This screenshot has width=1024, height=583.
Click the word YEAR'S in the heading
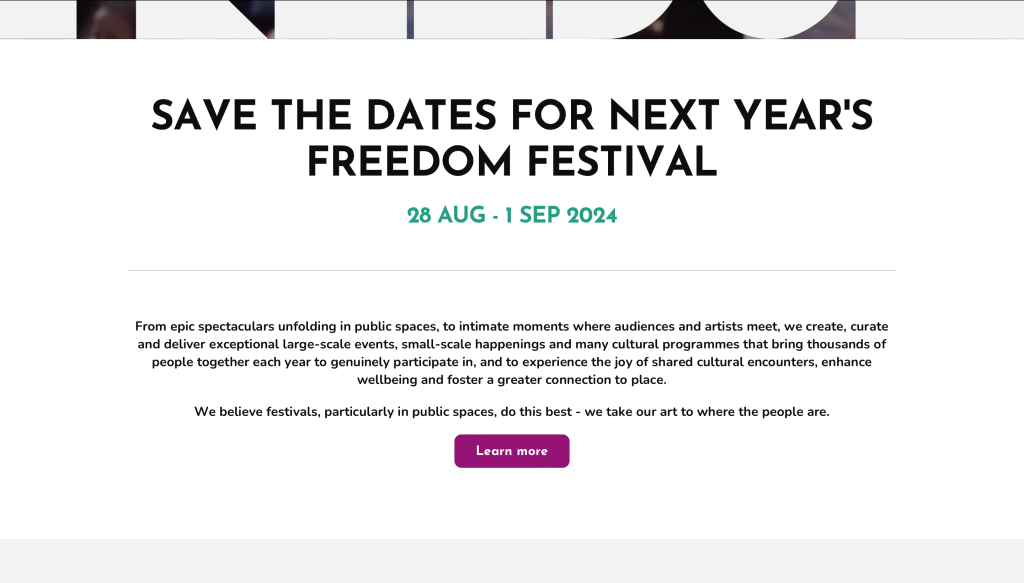pos(795,118)
